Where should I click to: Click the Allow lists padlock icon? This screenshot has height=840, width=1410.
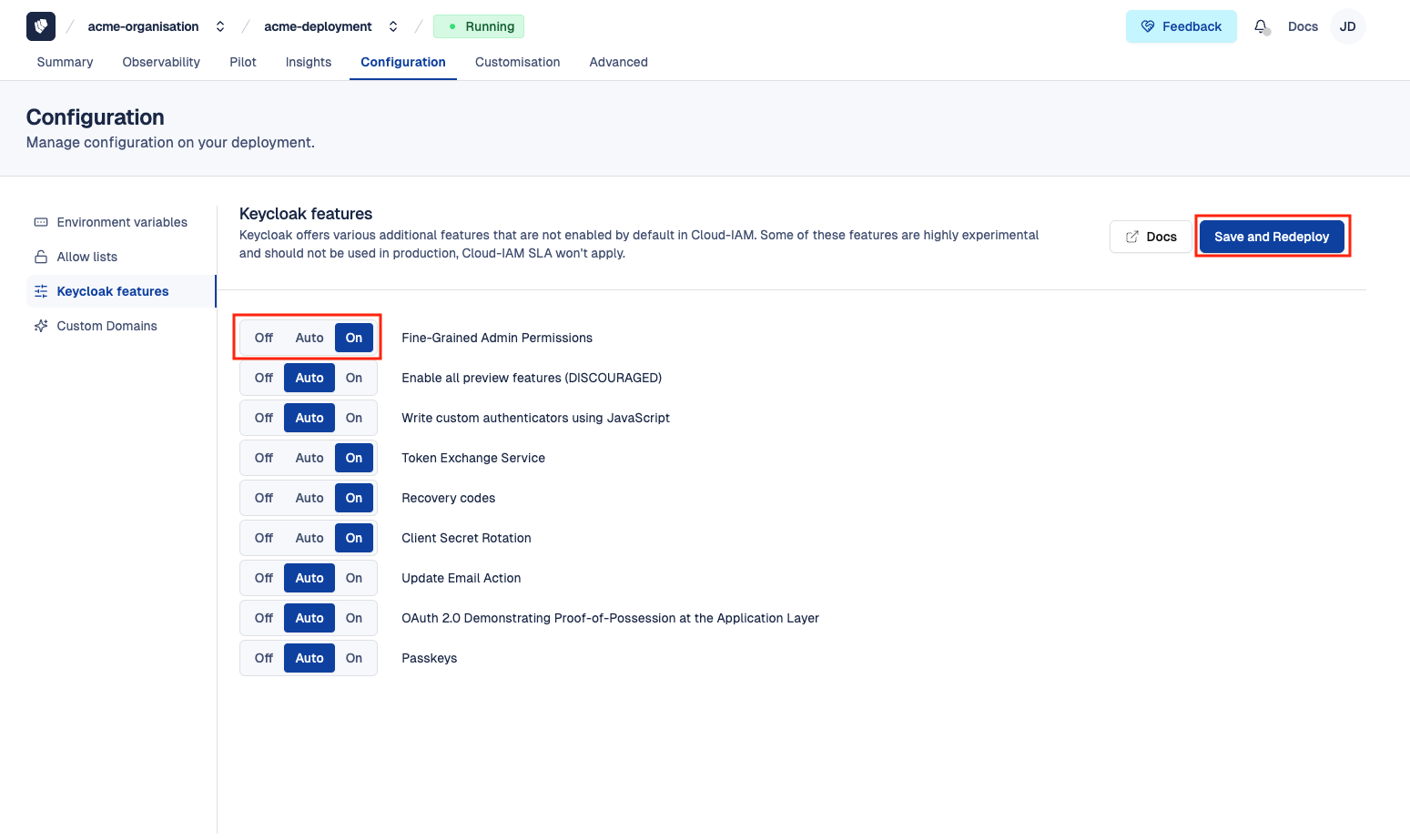coord(41,257)
